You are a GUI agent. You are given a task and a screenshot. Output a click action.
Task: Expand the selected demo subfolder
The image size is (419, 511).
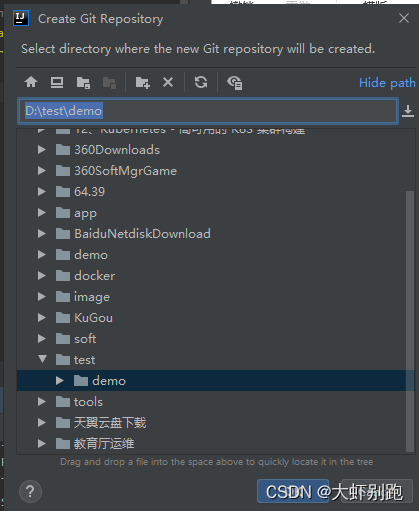pos(60,380)
